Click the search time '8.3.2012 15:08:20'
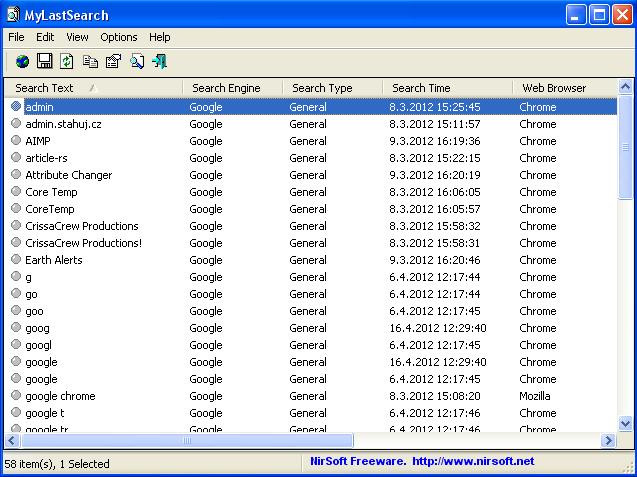Viewport: 637px width, 477px height. (435, 396)
